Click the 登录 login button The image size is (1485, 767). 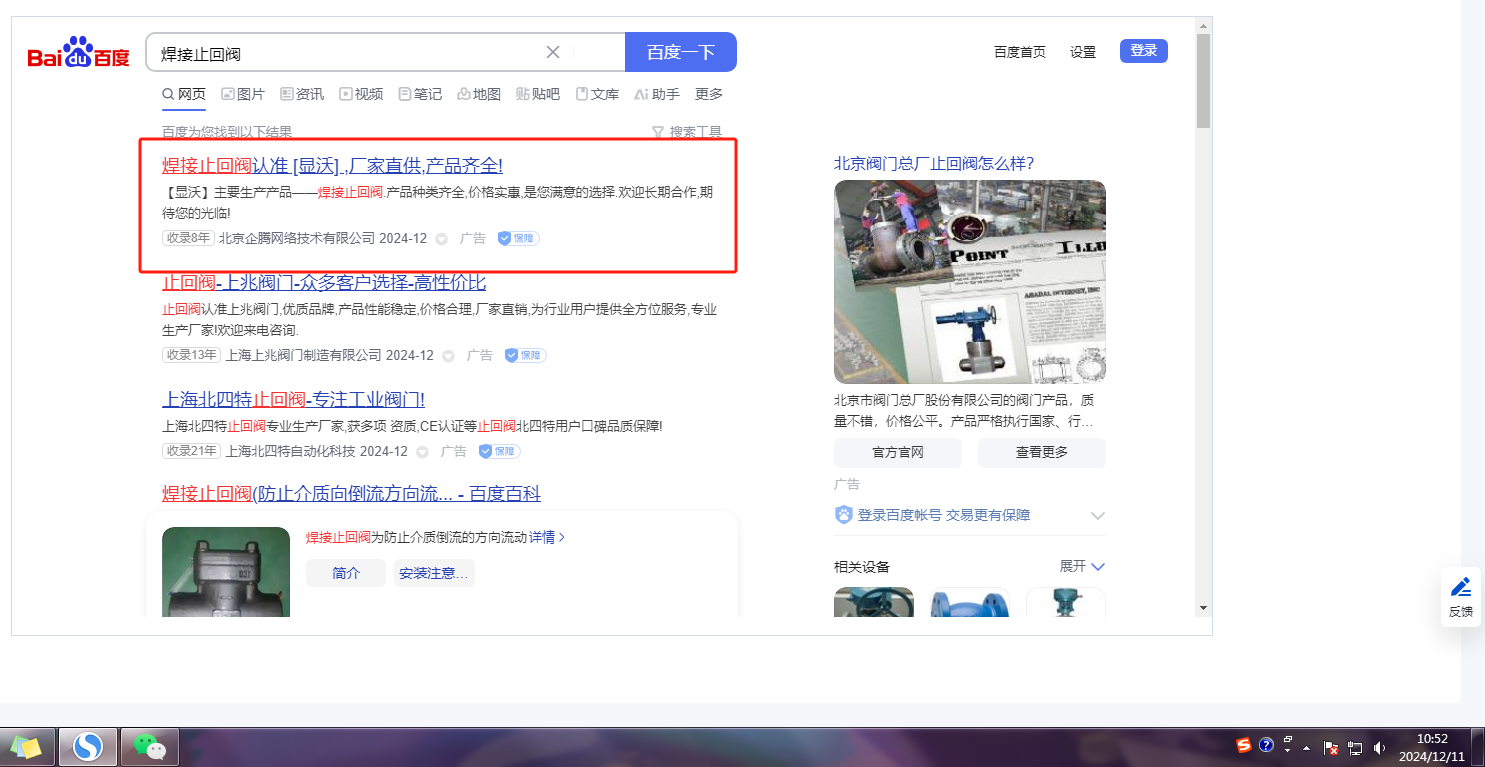pos(1144,51)
